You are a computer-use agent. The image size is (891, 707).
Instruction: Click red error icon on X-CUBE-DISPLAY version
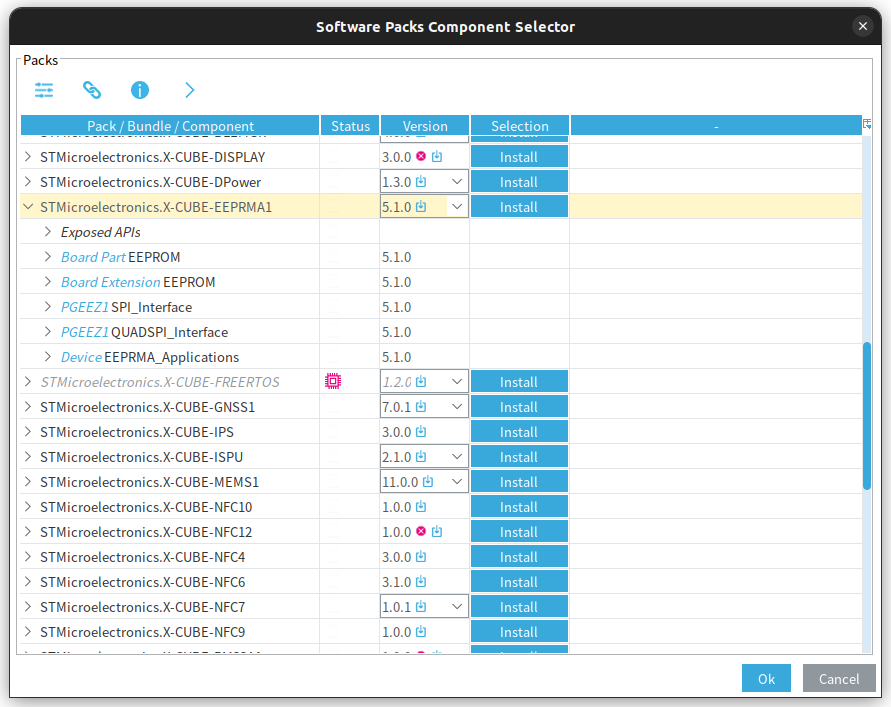(421, 156)
